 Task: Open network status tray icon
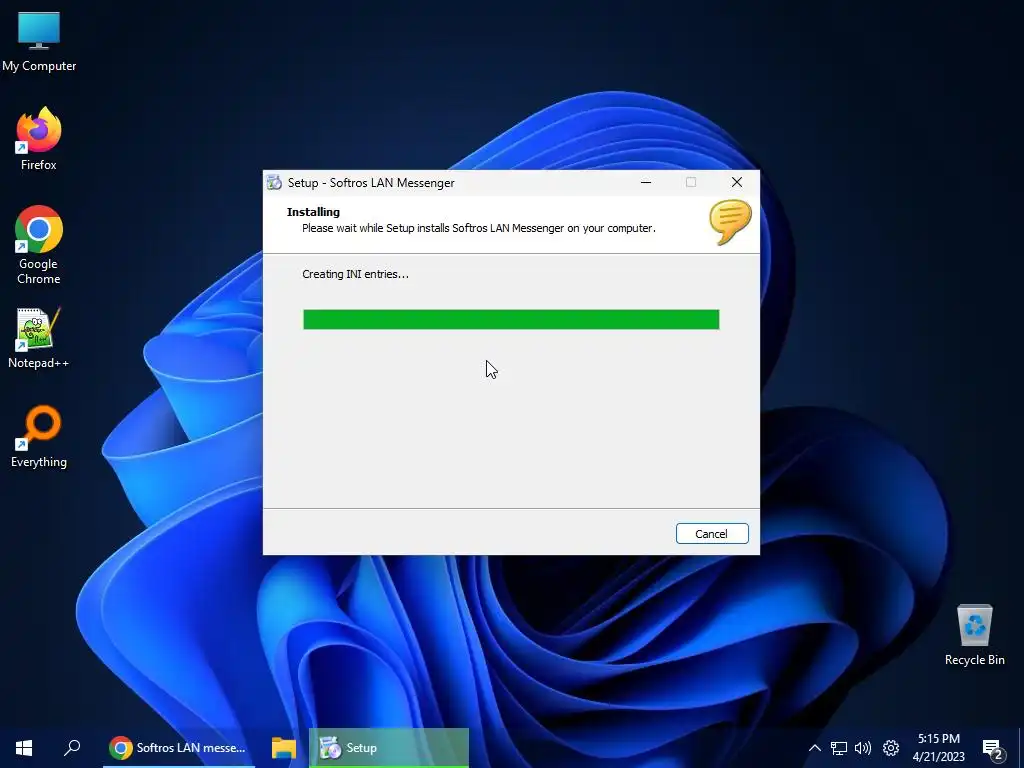click(x=839, y=748)
